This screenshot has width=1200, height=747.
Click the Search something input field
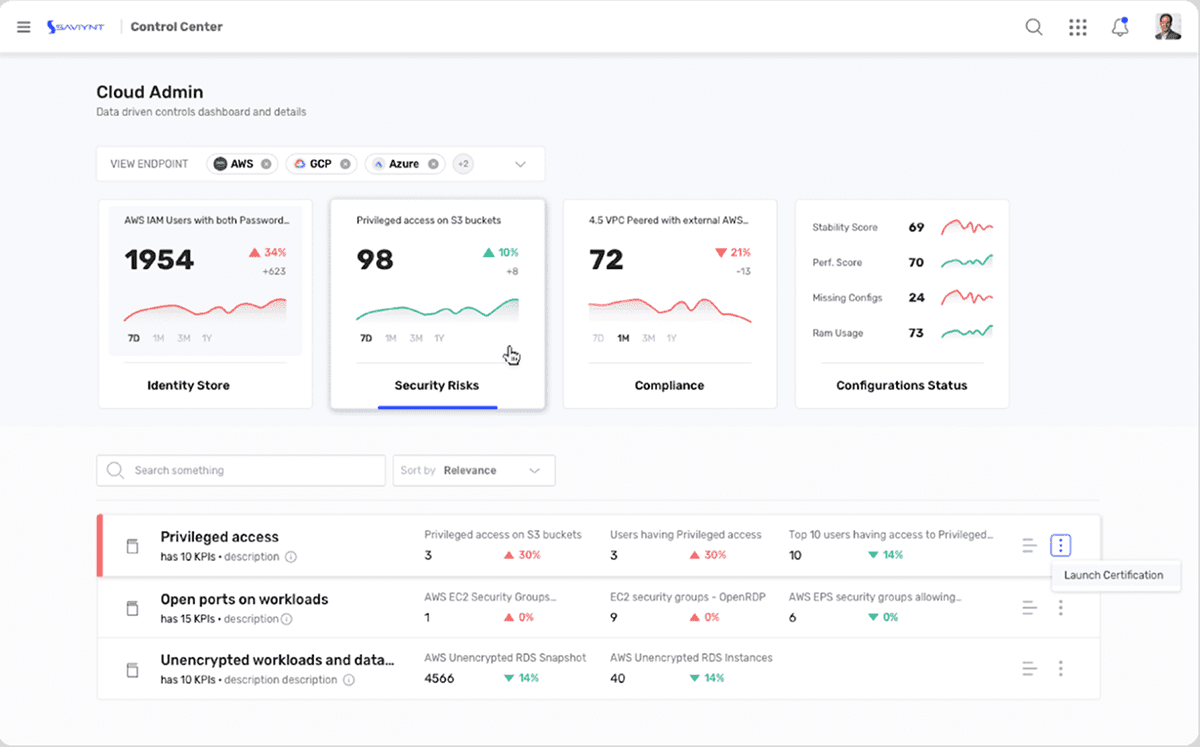241,470
